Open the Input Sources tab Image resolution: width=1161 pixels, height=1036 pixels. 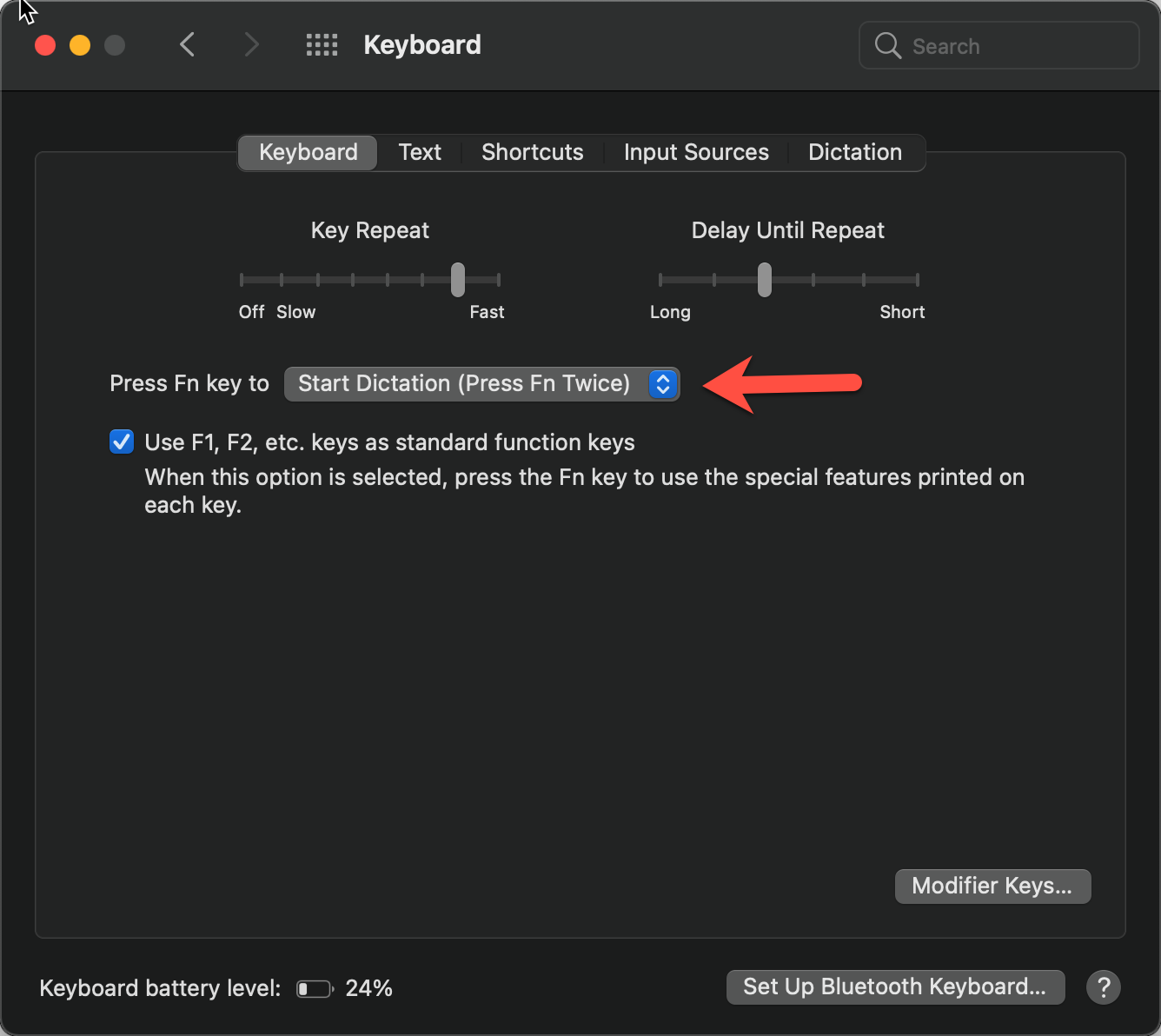(x=695, y=152)
